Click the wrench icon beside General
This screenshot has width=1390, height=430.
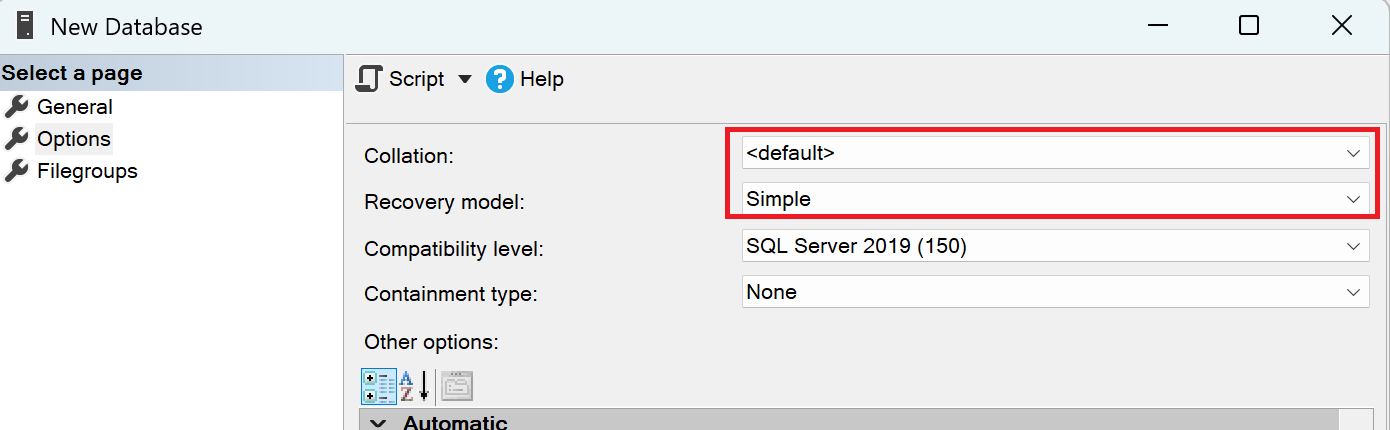[x=16, y=107]
